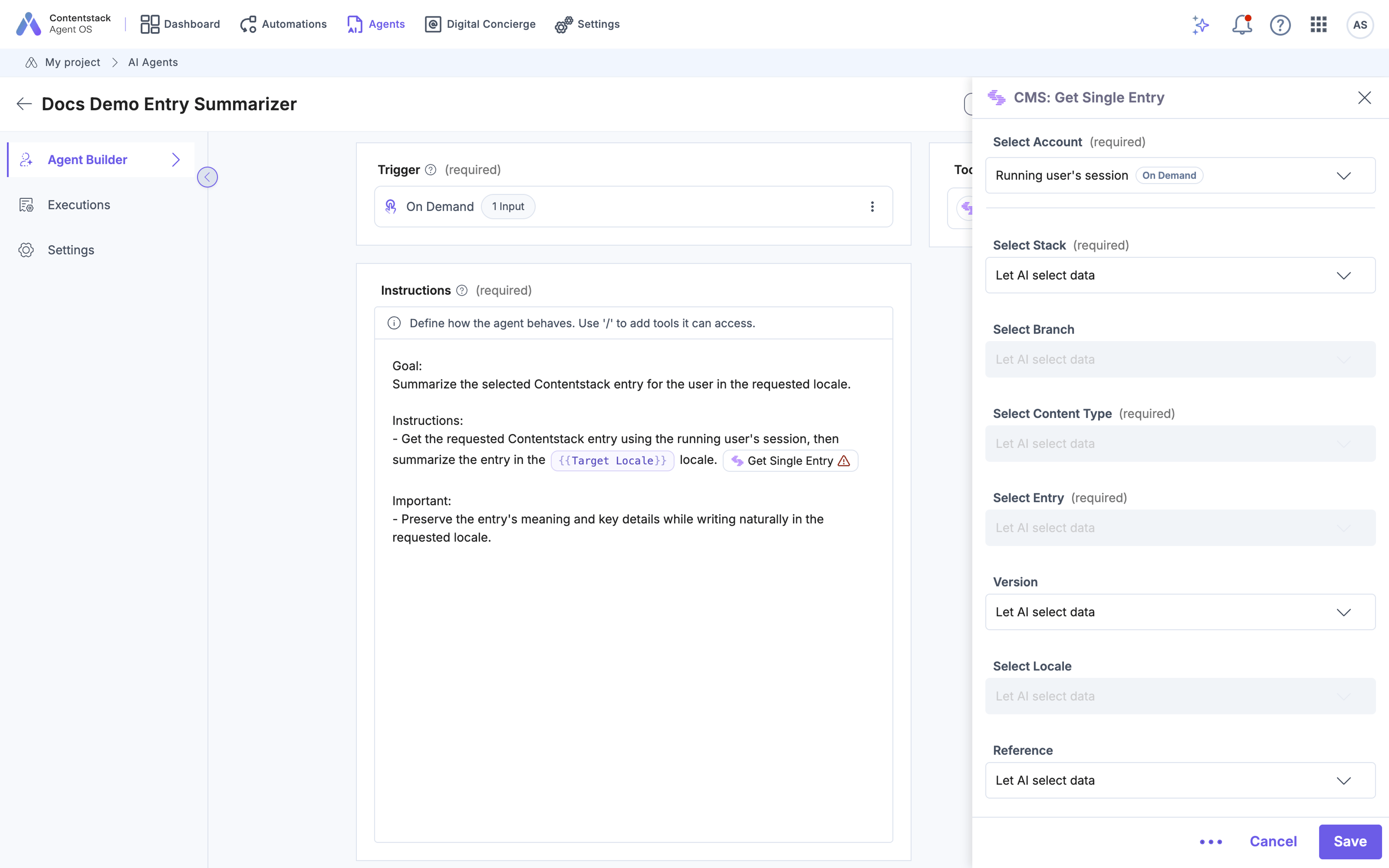This screenshot has height=868, width=1389.
Task: Open the apps grid launcher
Action: pos(1318,25)
